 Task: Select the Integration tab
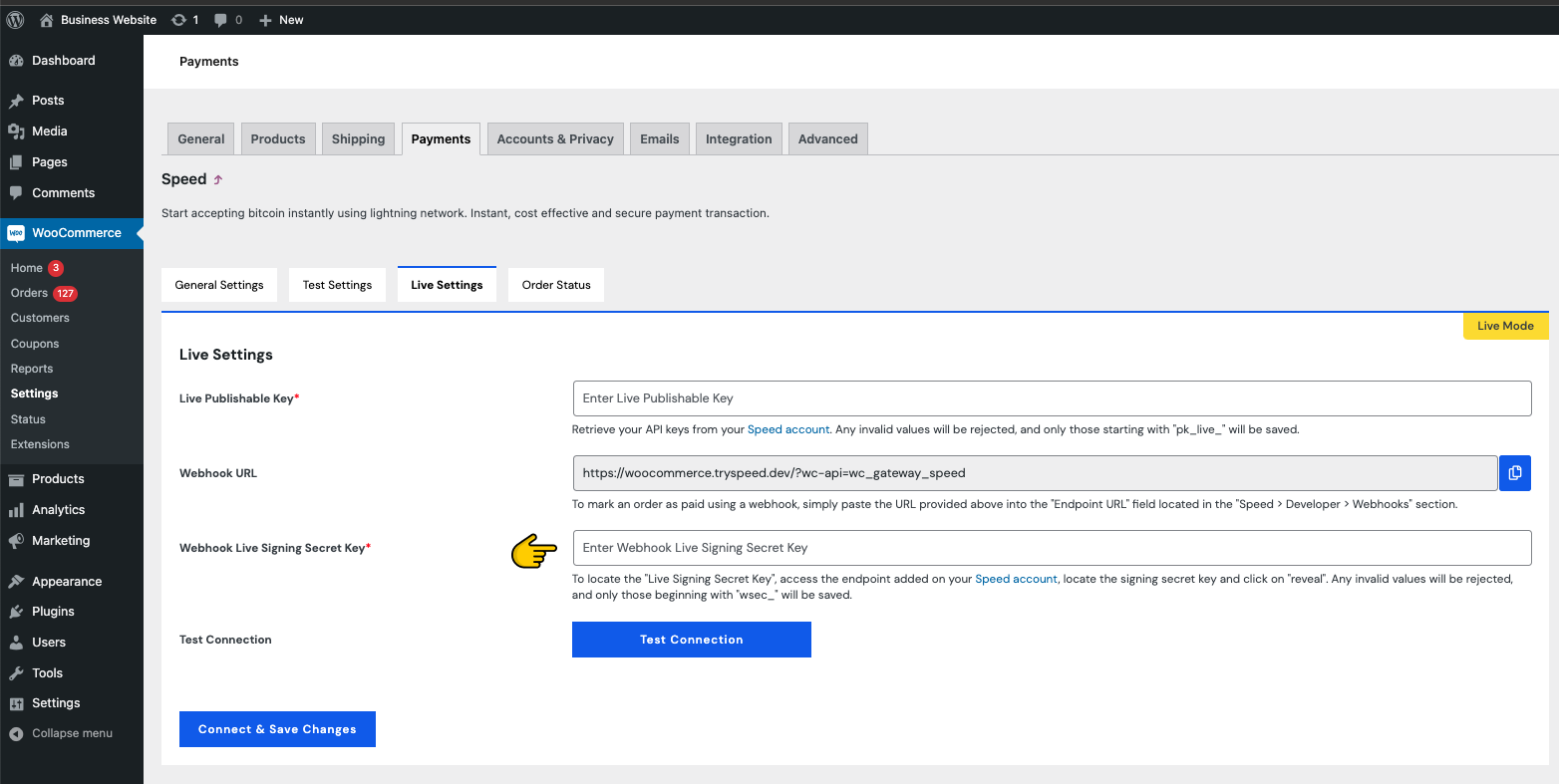pos(739,139)
